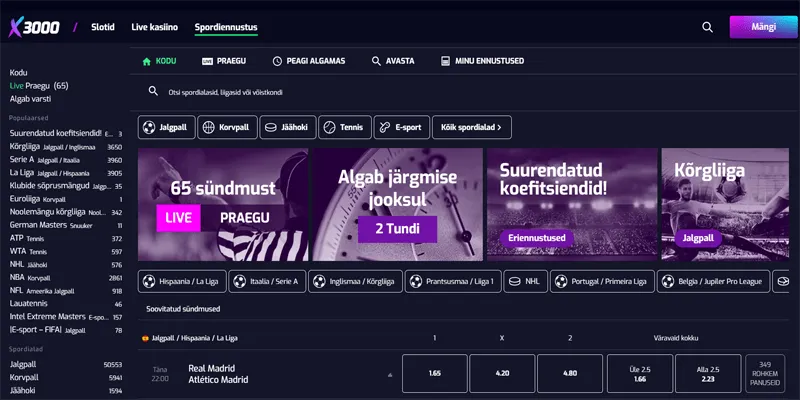800x400 pixels.
Task: Select the Jalgpall football sport chip
Action: click(166, 128)
